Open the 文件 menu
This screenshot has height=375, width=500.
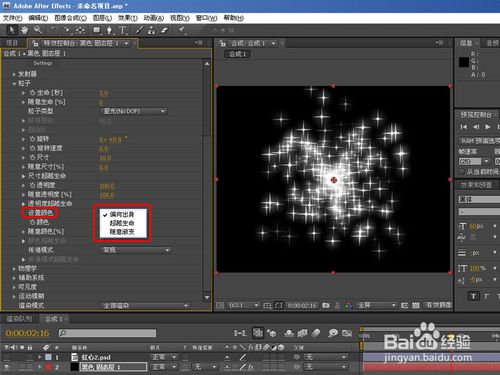(x=12, y=18)
